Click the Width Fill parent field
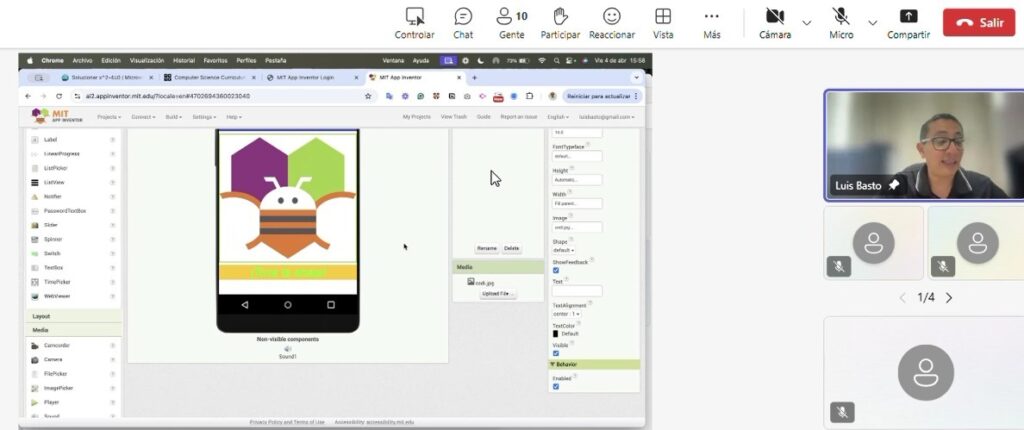 577,203
